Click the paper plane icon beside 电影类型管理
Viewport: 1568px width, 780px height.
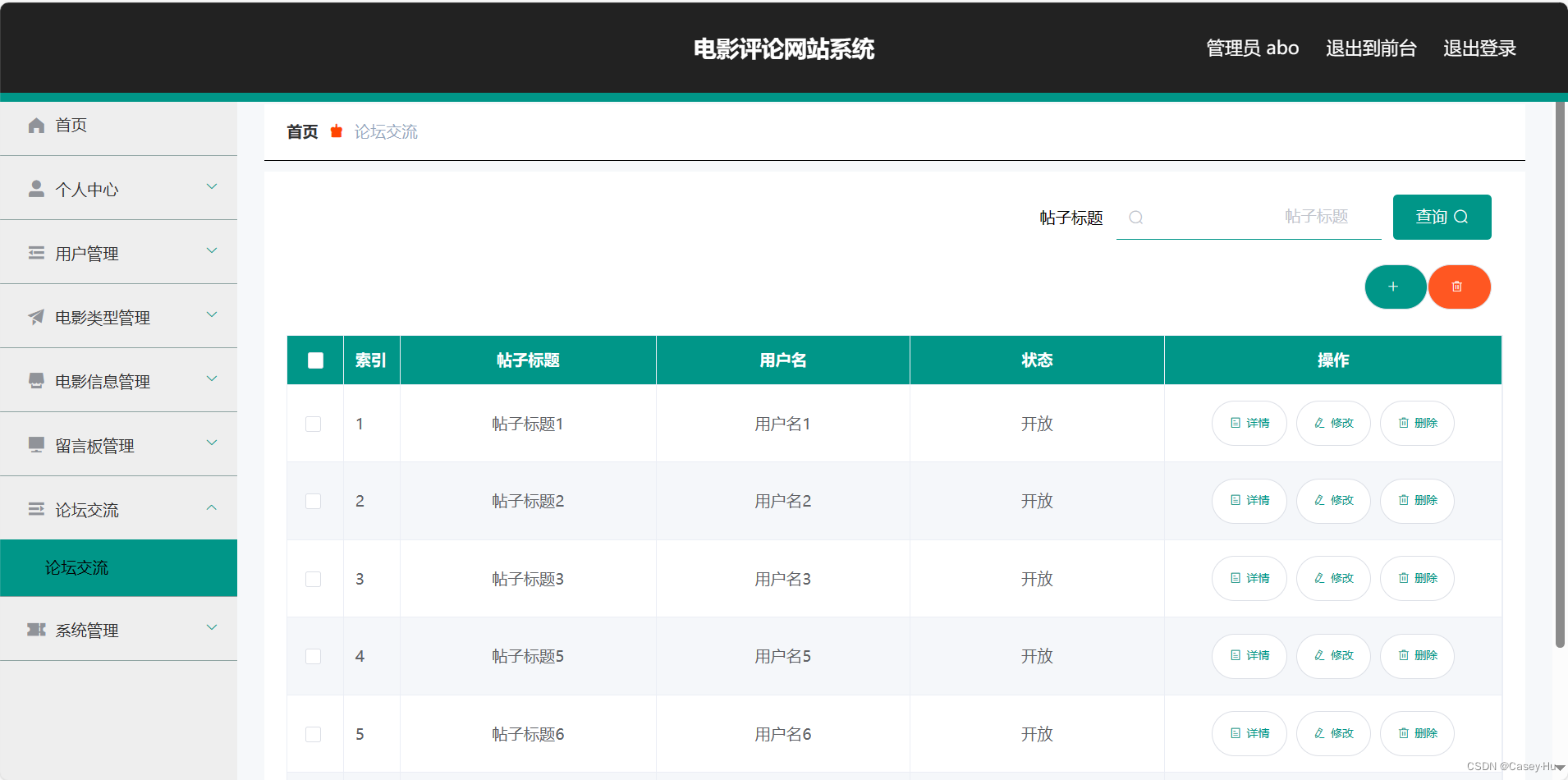[x=36, y=317]
